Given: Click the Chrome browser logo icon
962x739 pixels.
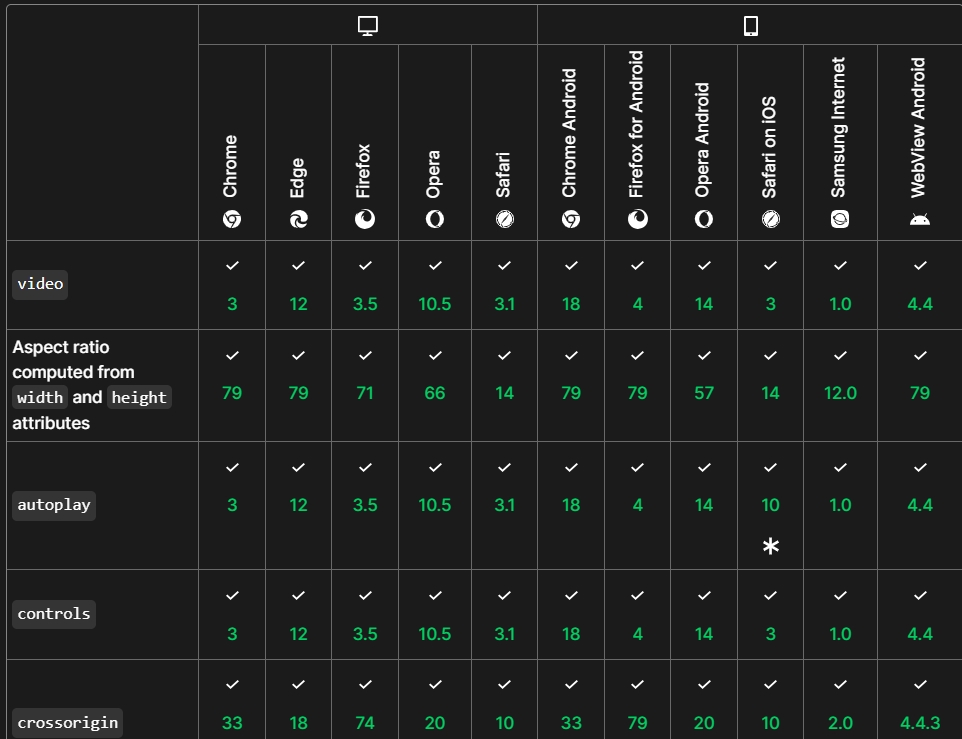Looking at the screenshot, I should pyautogui.click(x=232, y=219).
